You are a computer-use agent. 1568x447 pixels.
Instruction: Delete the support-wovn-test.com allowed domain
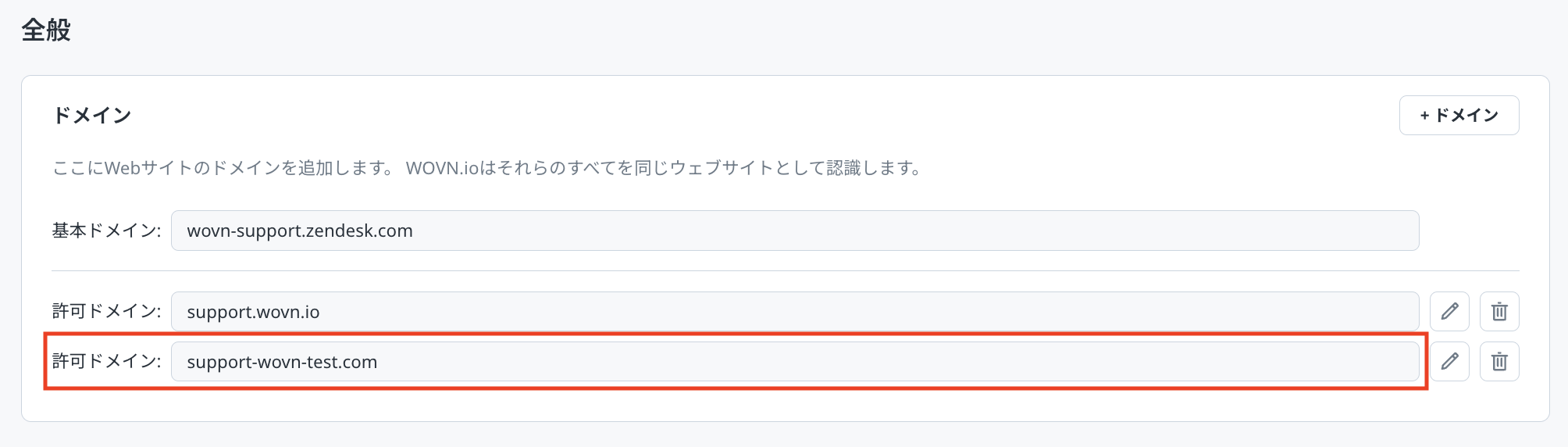[1499, 362]
